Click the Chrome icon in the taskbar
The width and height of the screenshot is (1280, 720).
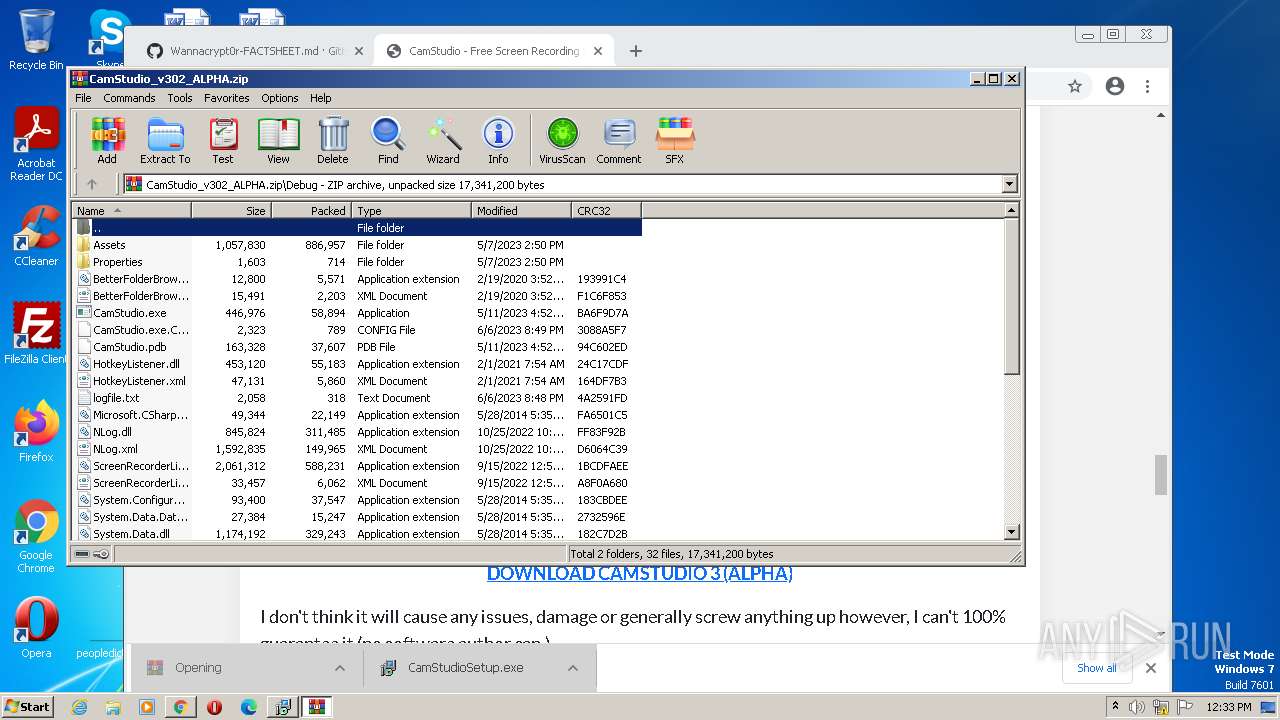coord(180,707)
